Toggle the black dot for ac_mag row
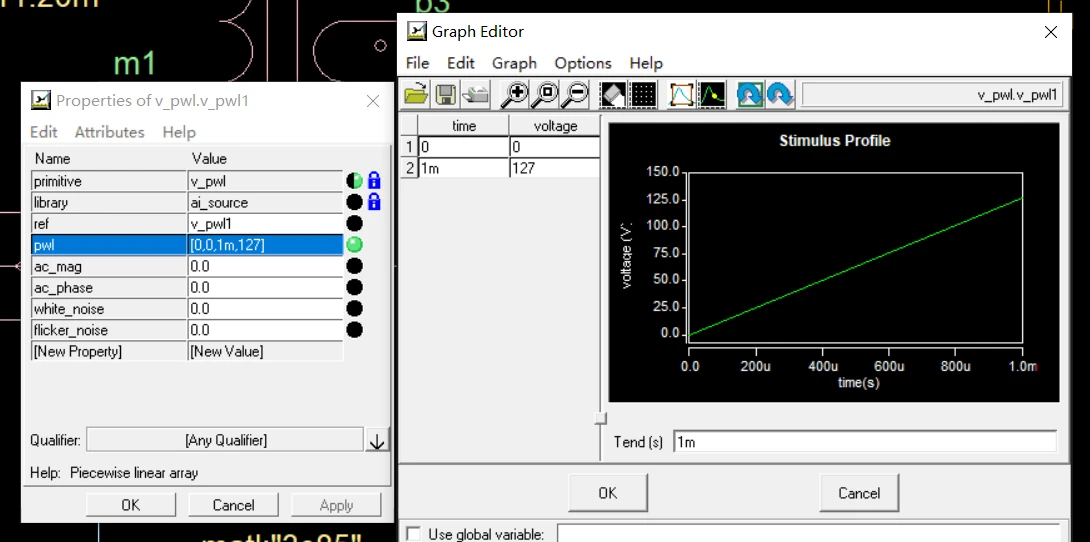This screenshot has height=542, width=1090. point(355,266)
